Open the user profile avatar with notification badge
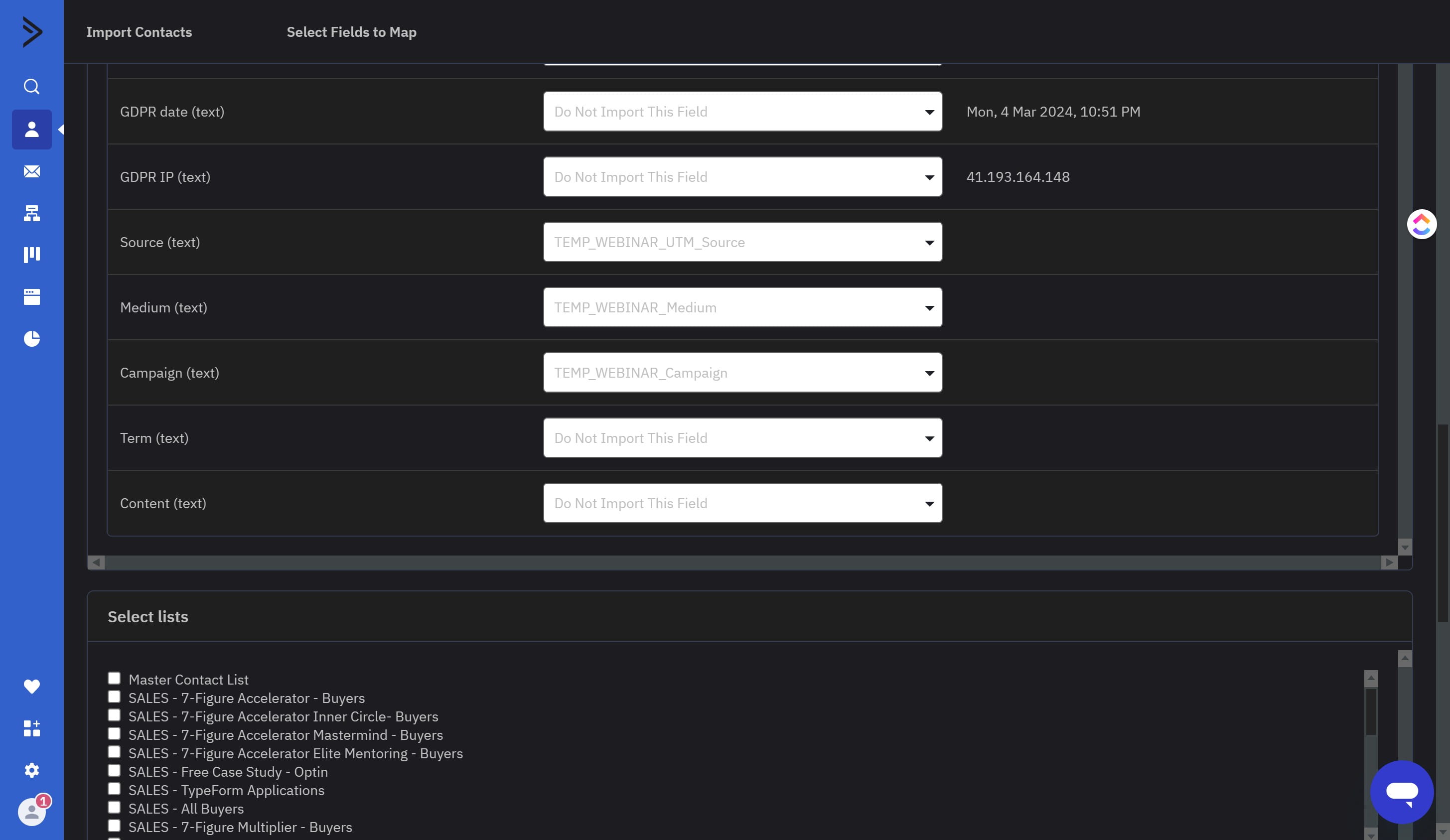Screen dimensions: 1450x840 coord(32,812)
